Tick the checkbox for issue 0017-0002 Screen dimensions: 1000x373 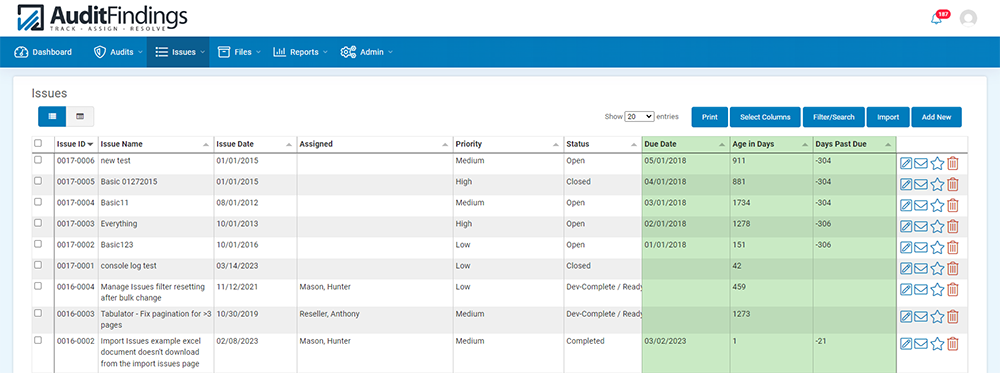point(38,244)
